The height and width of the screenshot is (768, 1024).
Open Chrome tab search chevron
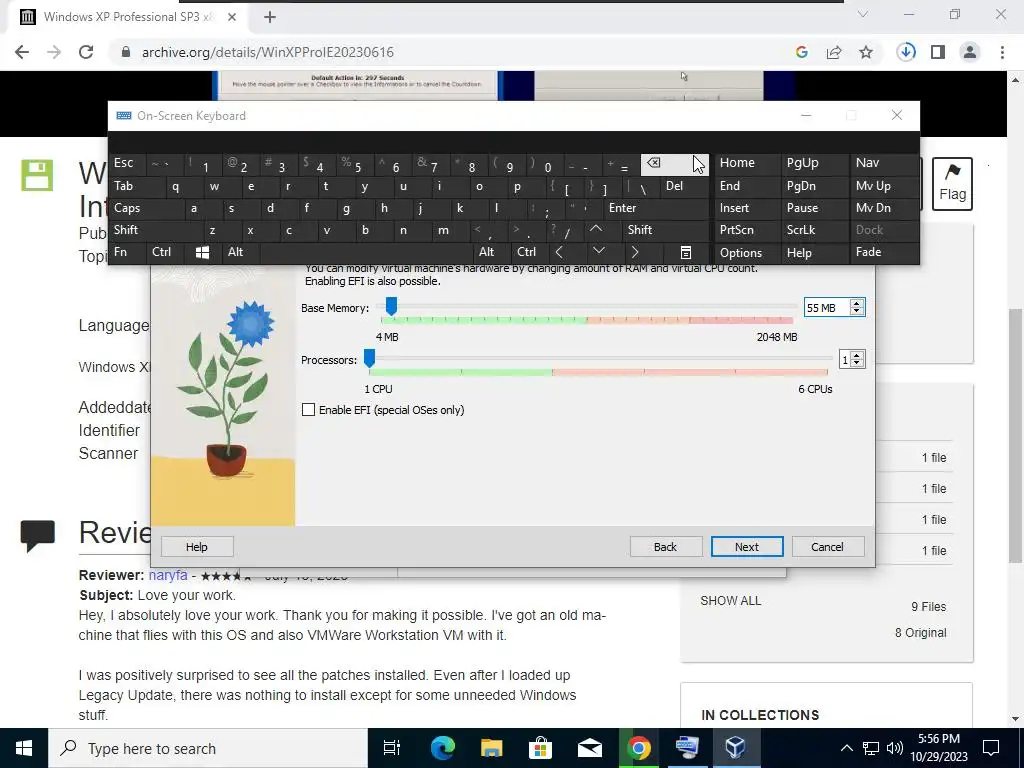(863, 14)
